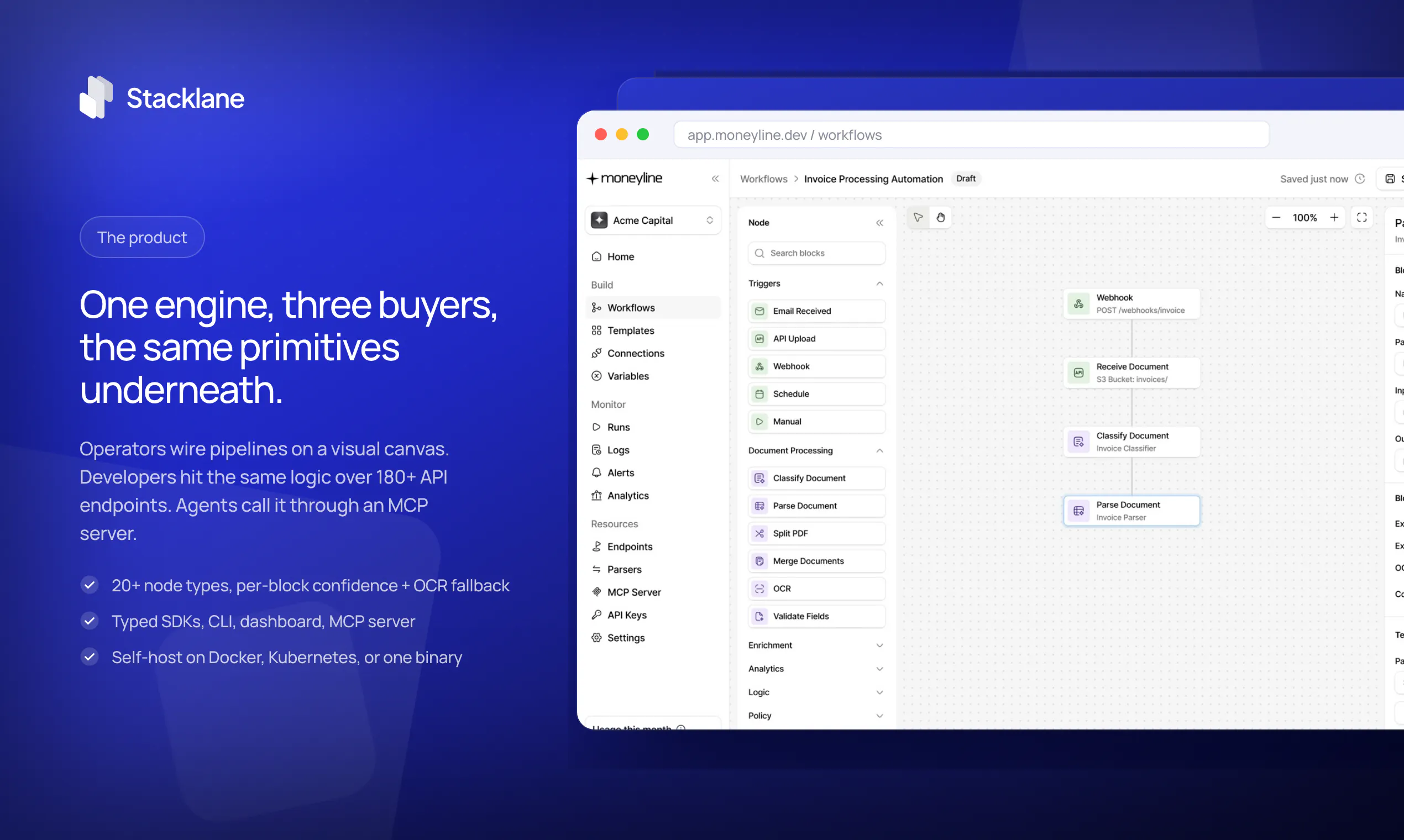Click the Invoice Processing Automation title
1404x840 pixels.
point(873,179)
